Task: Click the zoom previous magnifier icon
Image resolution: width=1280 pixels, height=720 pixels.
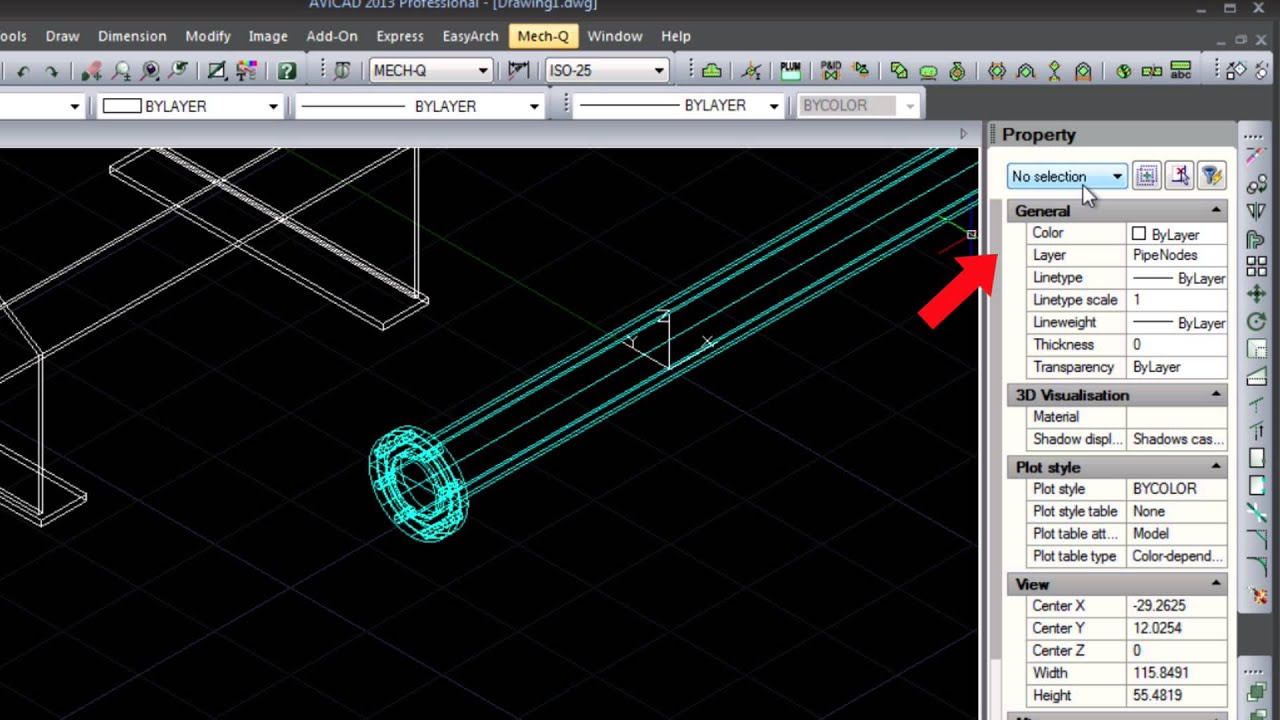Action: coord(179,71)
